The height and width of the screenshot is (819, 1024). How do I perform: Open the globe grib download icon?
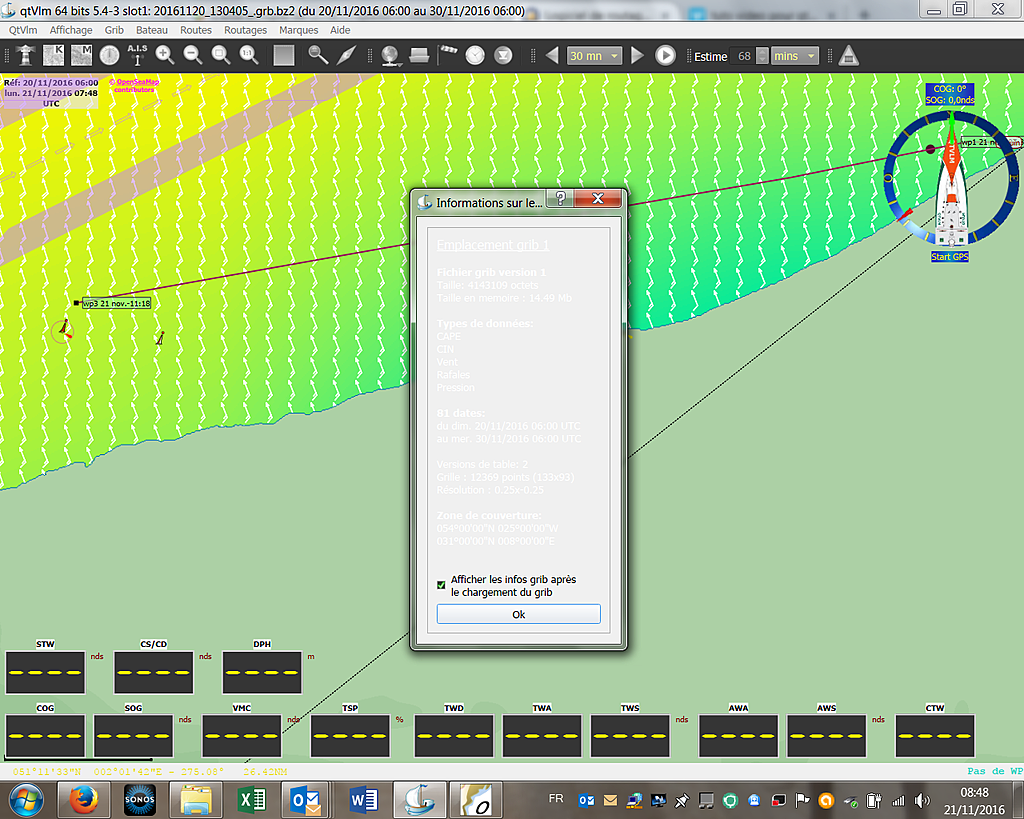(390, 56)
